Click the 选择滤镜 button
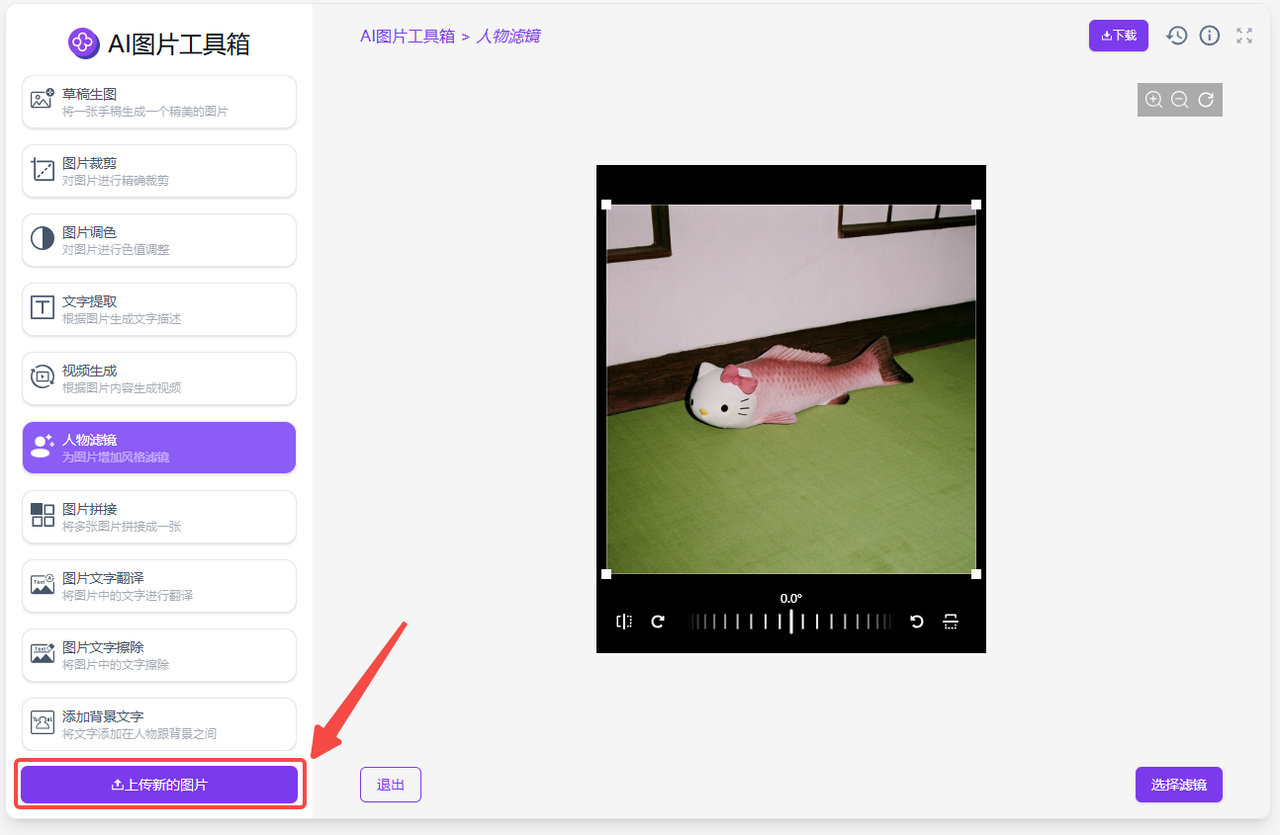The width and height of the screenshot is (1280, 835). (x=1179, y=785)
